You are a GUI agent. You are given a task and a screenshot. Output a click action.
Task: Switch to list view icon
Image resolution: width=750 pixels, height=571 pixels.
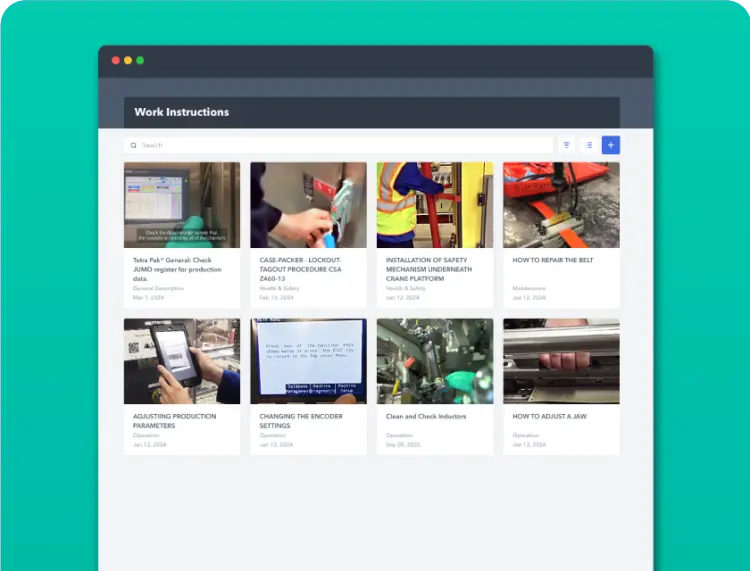pyautogui.click(x=589, y=145)
